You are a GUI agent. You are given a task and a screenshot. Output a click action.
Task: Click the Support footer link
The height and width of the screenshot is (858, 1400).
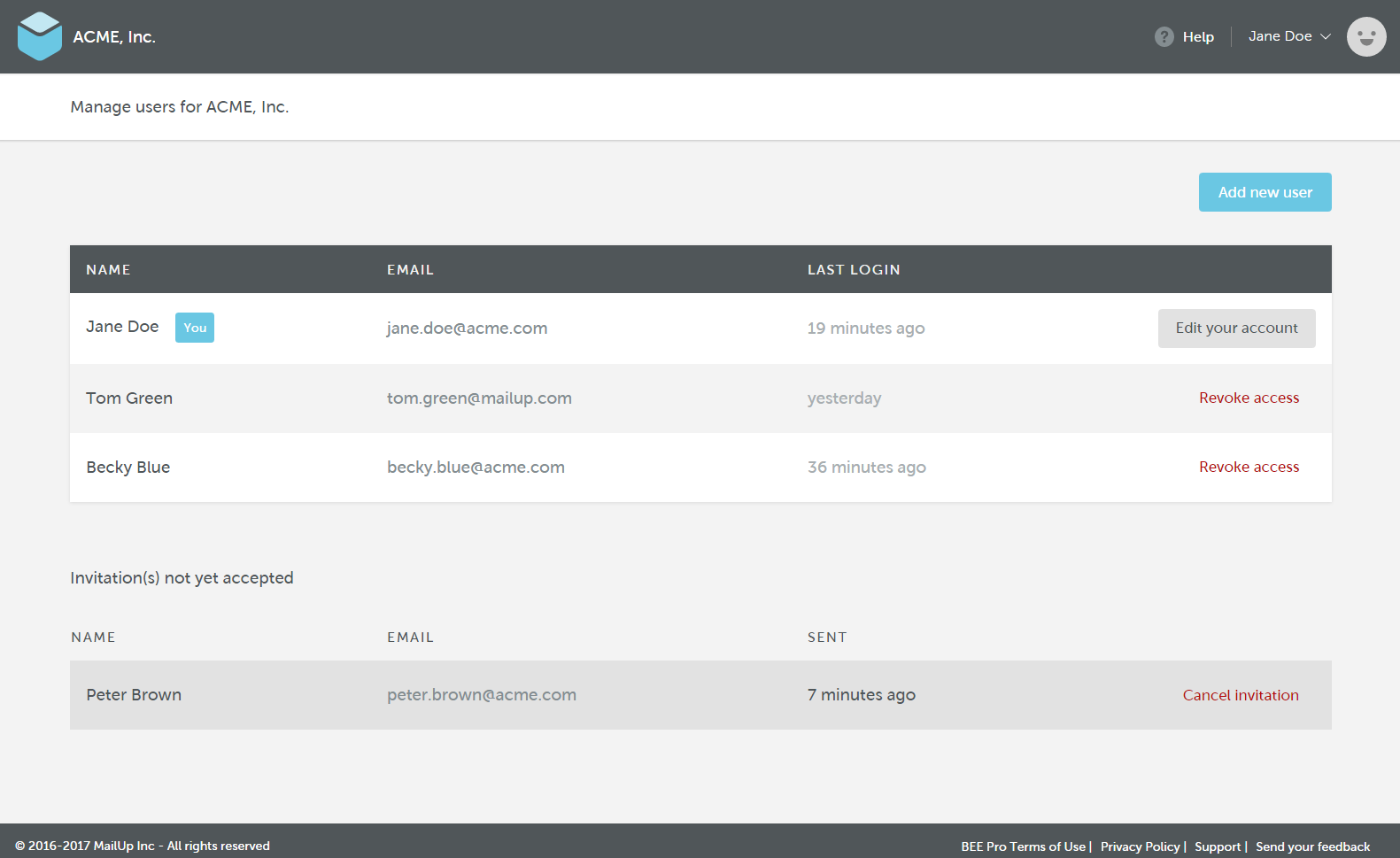(x=1218, y=846)
